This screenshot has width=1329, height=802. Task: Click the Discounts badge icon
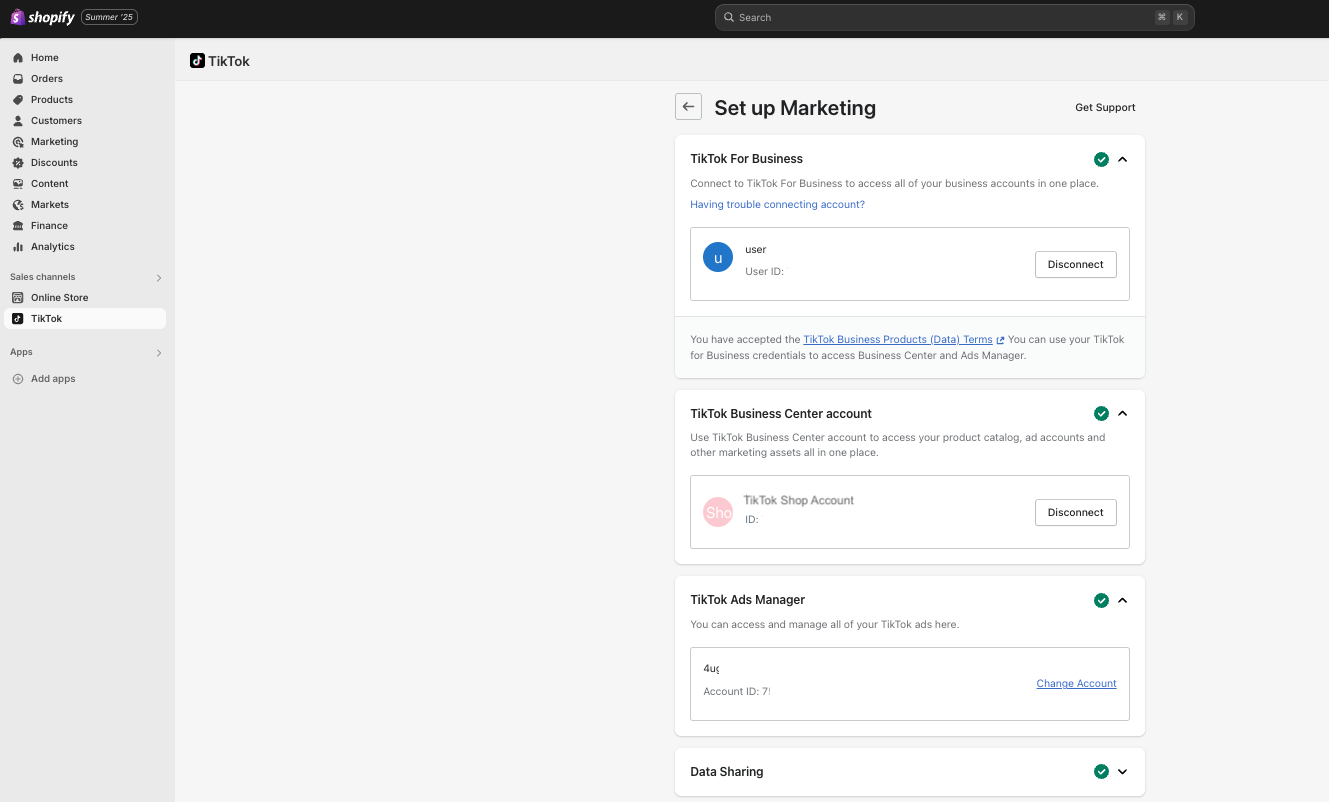[x=18, y=163]
